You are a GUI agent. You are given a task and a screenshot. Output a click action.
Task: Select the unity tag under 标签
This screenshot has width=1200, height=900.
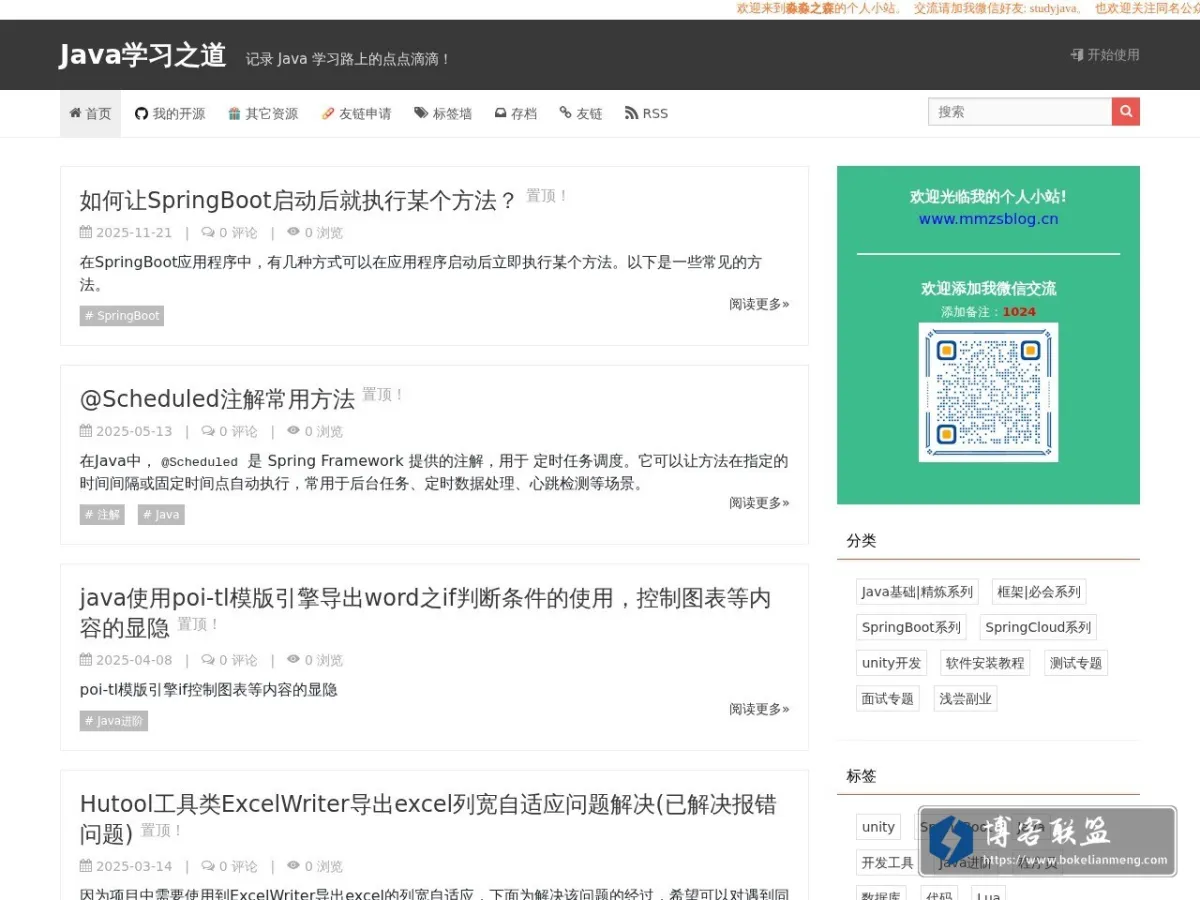pos(878,827)
